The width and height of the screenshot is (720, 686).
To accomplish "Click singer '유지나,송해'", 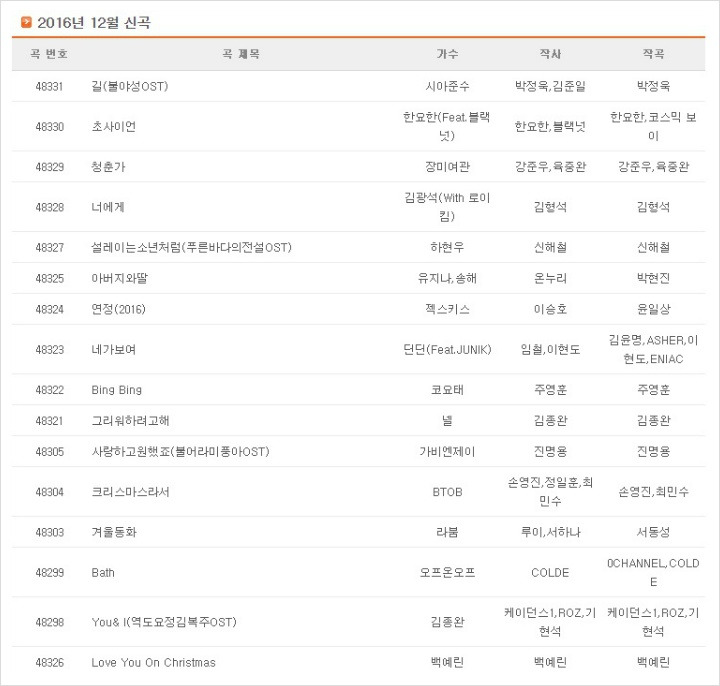I will point(447,278).
